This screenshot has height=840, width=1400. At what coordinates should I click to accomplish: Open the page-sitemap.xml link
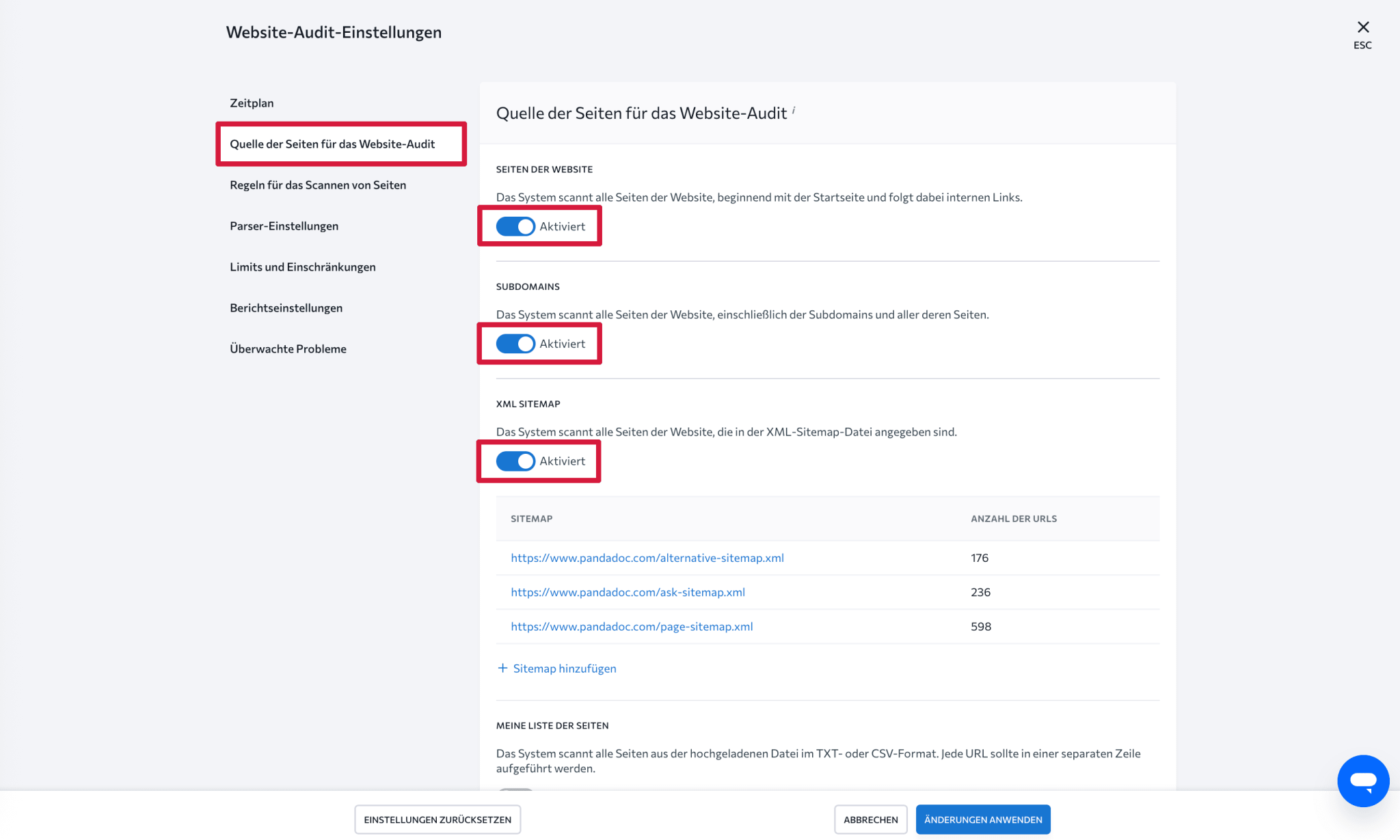coord(632,626)
